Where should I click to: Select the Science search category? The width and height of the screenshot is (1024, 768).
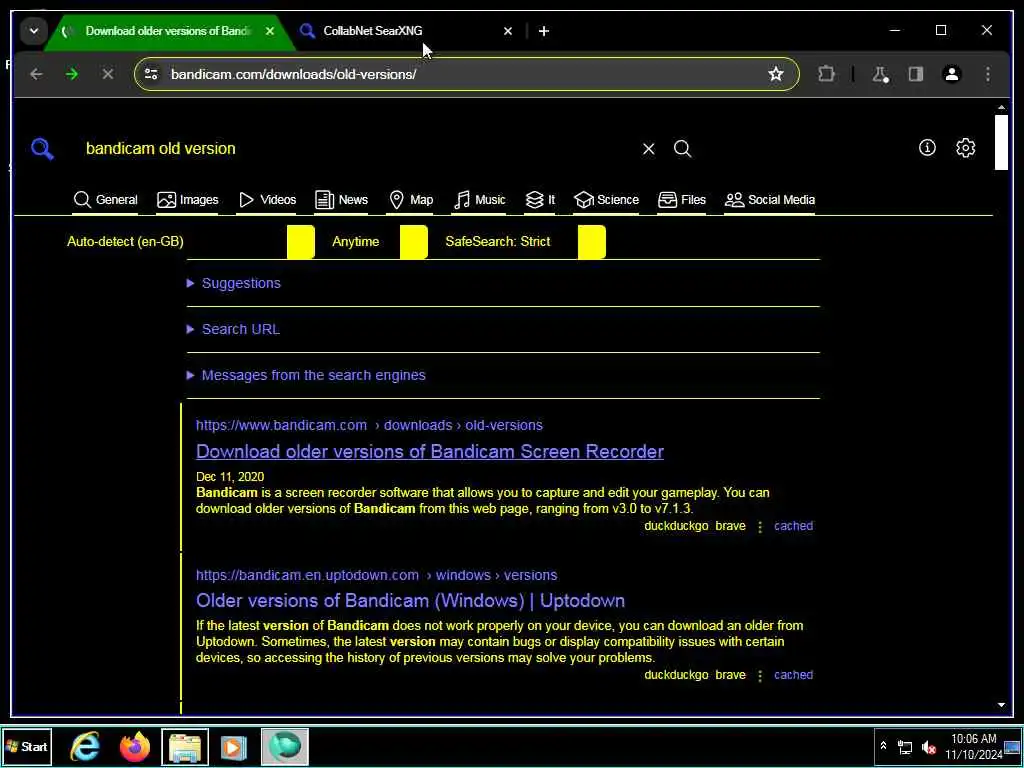(606, 200)
